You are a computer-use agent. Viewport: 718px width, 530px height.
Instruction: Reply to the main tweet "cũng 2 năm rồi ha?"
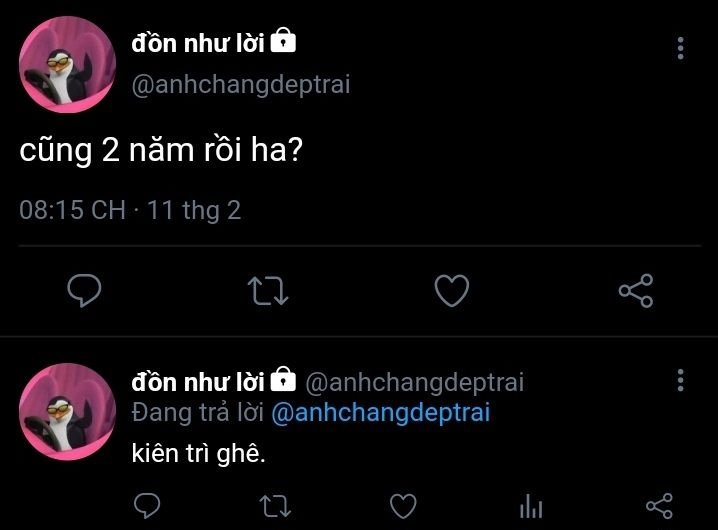pyautogui.click(x=84, y=290)
